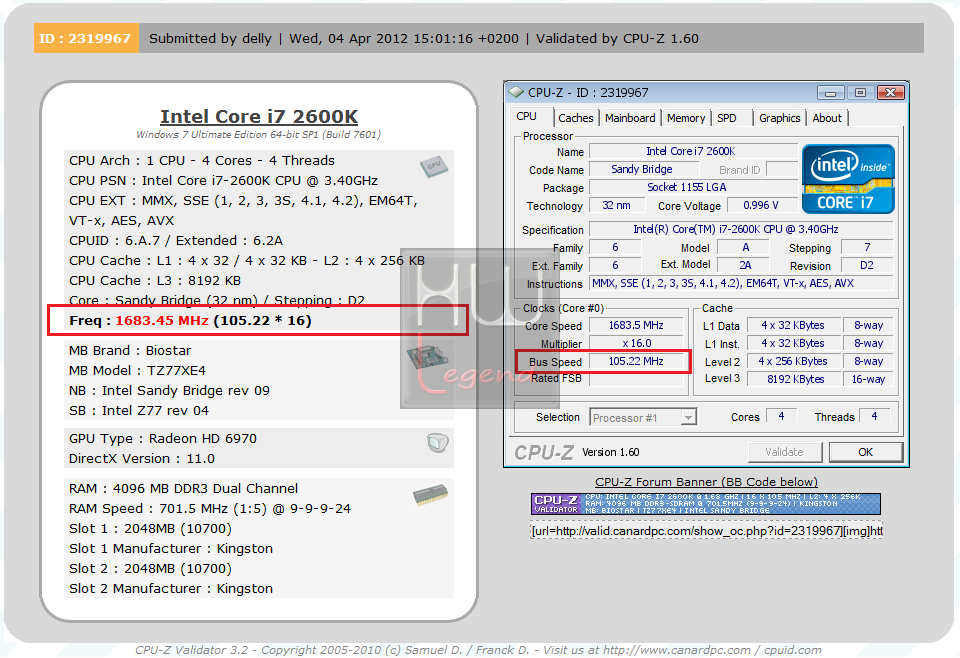Image resolution: width=960 pixels, height=658 pixels.
Task: Click the Level 3 value 8192 KBytes
Action: [x=792, y=379]
